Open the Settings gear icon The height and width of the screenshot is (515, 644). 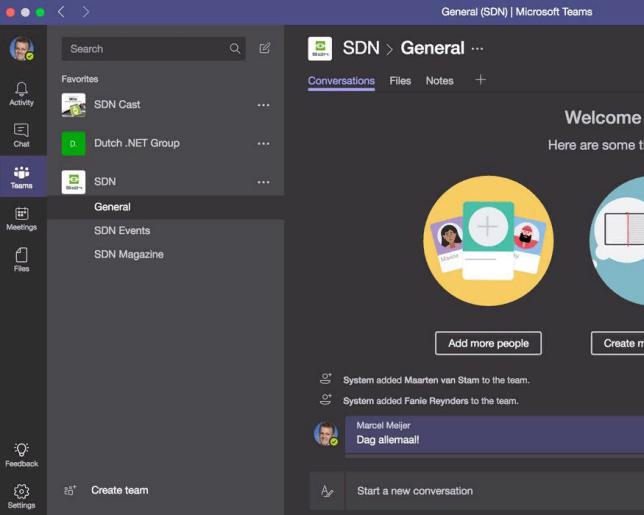click(21, 491)
